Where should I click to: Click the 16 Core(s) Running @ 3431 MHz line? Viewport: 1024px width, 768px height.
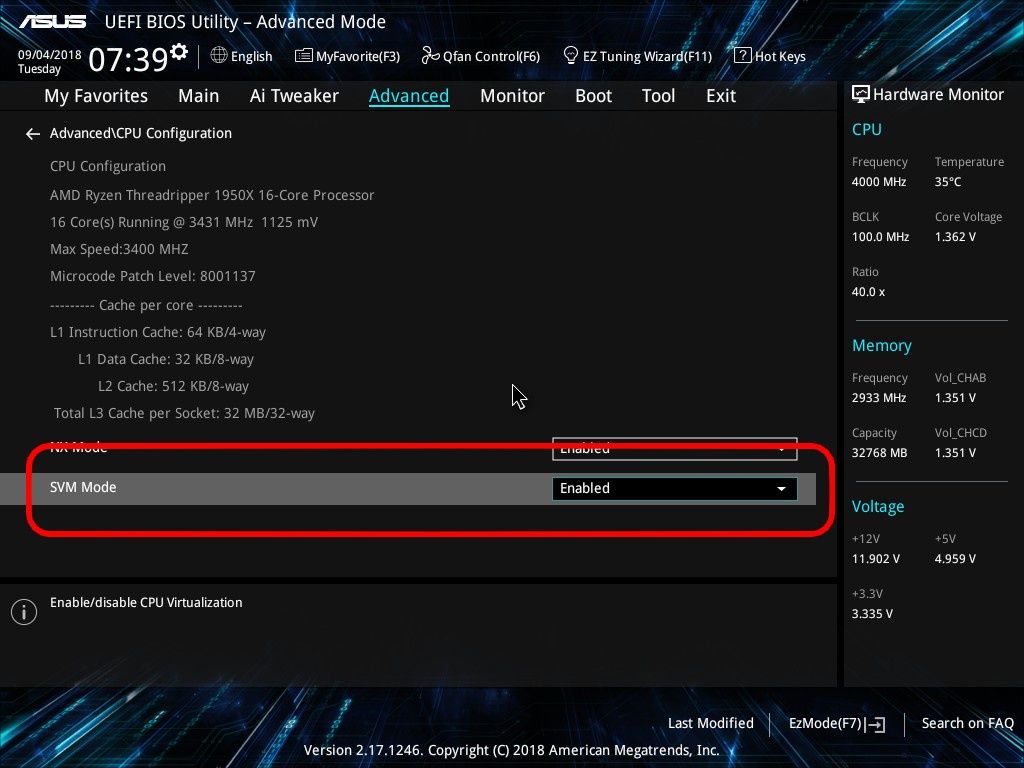(x=184, y=223)
